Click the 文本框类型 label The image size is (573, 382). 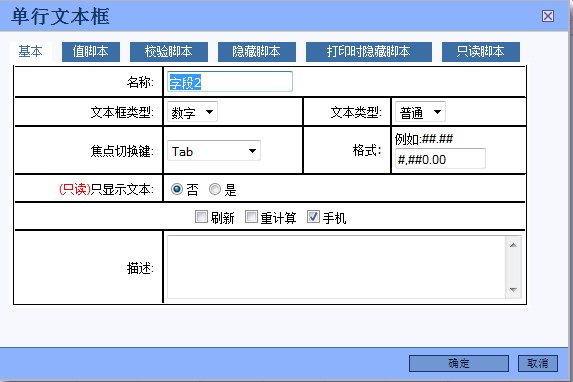(122, 112)
